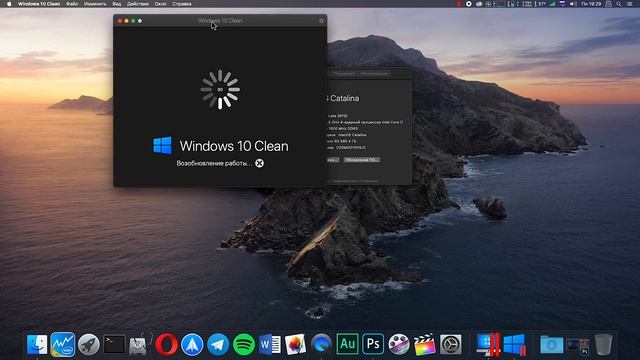Screen dimensions: 640x360
Task: Open the Действия menu
Action: 138,4
